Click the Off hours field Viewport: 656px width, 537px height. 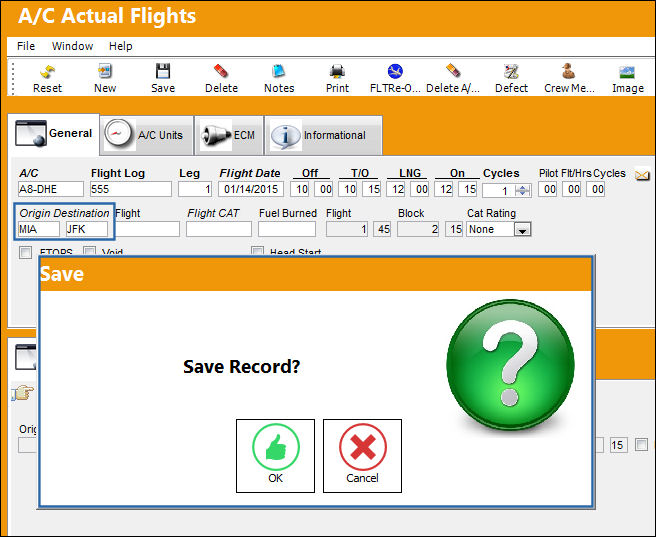[300, 189]
